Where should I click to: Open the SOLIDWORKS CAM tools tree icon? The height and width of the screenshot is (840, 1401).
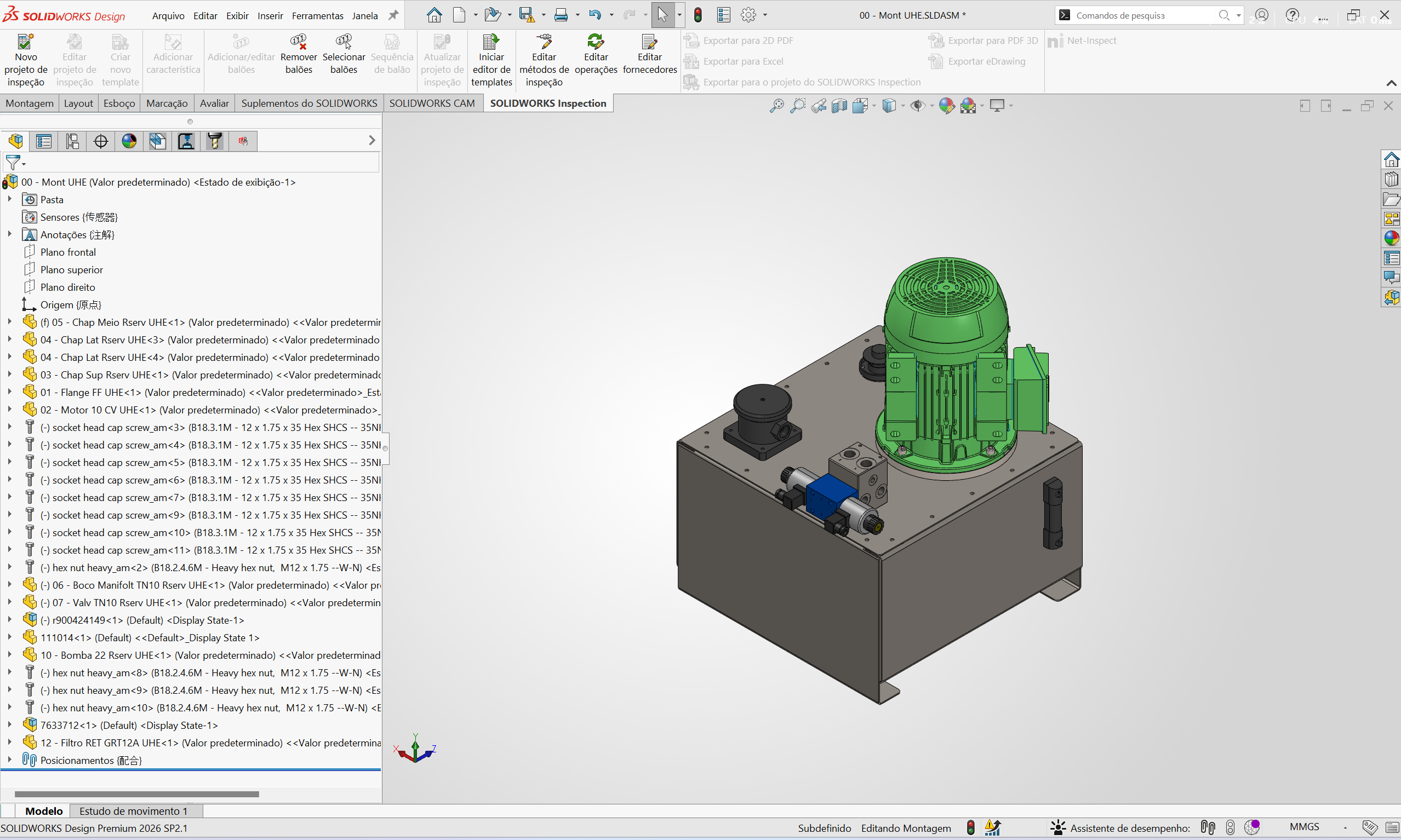(215, 141)
